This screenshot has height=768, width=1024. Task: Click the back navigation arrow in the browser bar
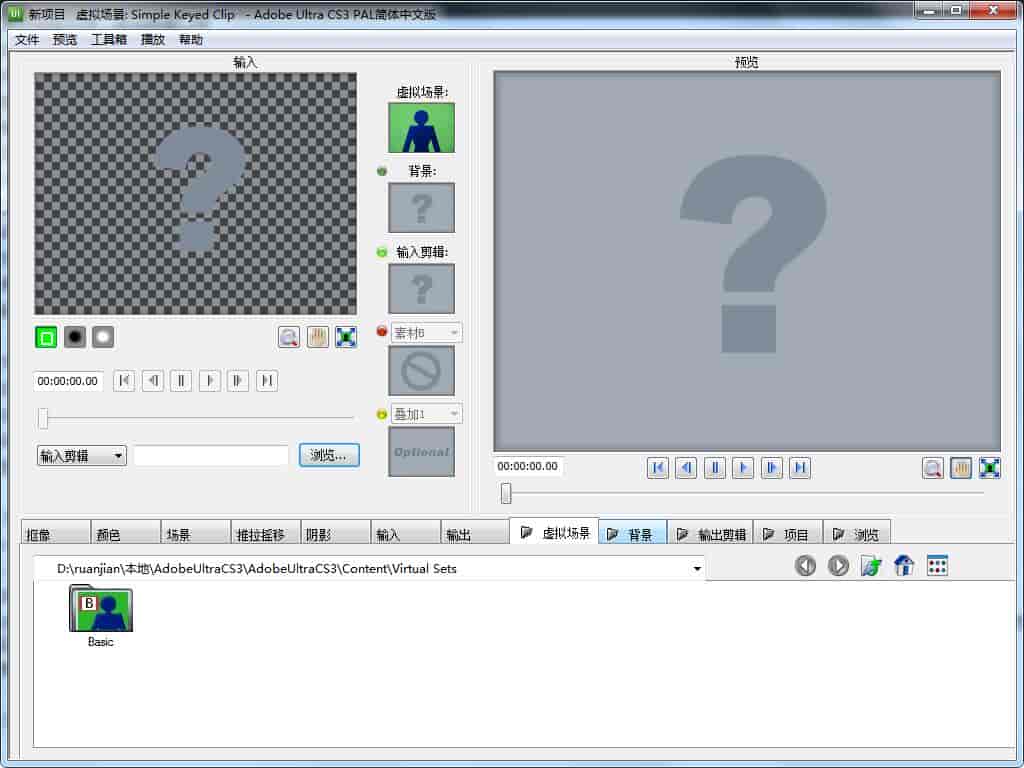pyautogui.click(x=806, y=565)
